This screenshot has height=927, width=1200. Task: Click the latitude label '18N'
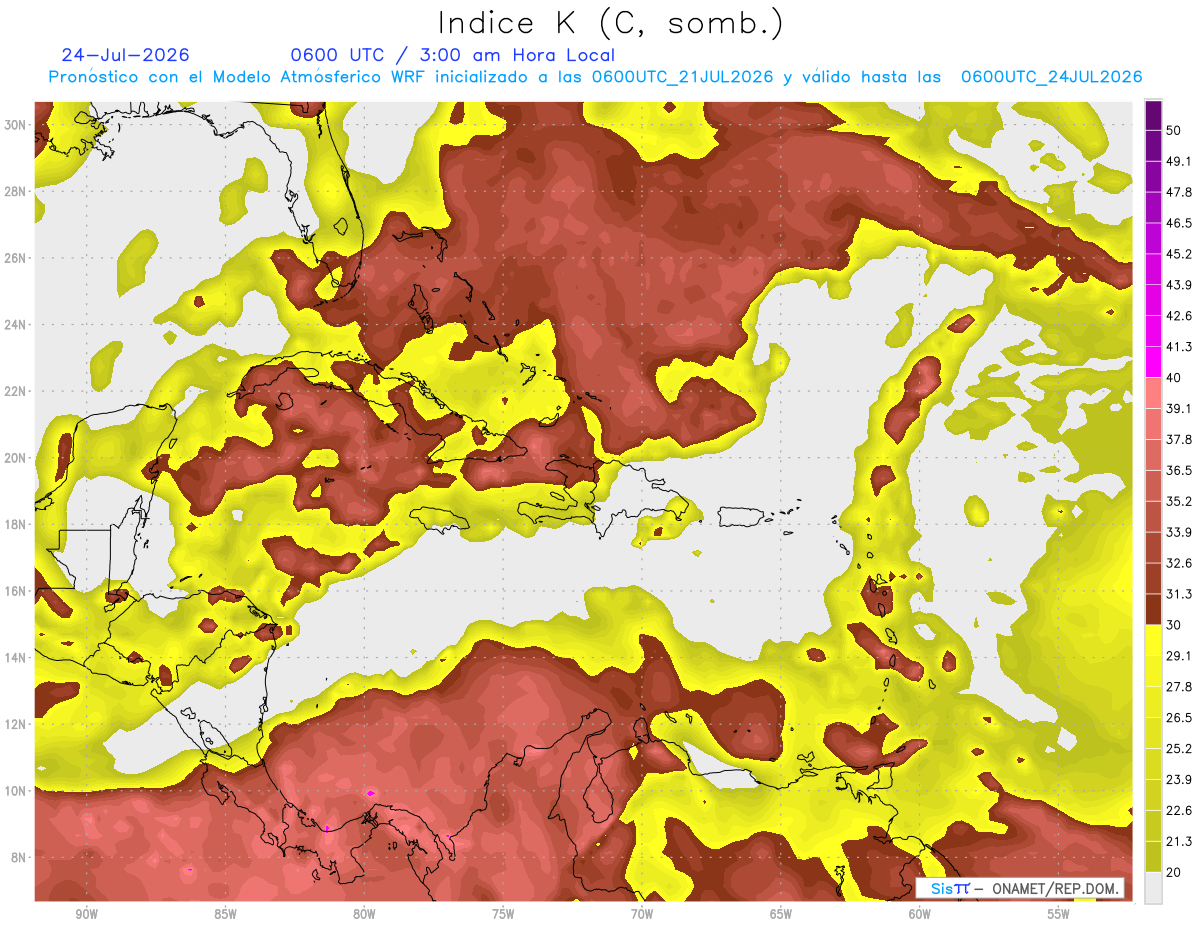[x=15, y=524]
